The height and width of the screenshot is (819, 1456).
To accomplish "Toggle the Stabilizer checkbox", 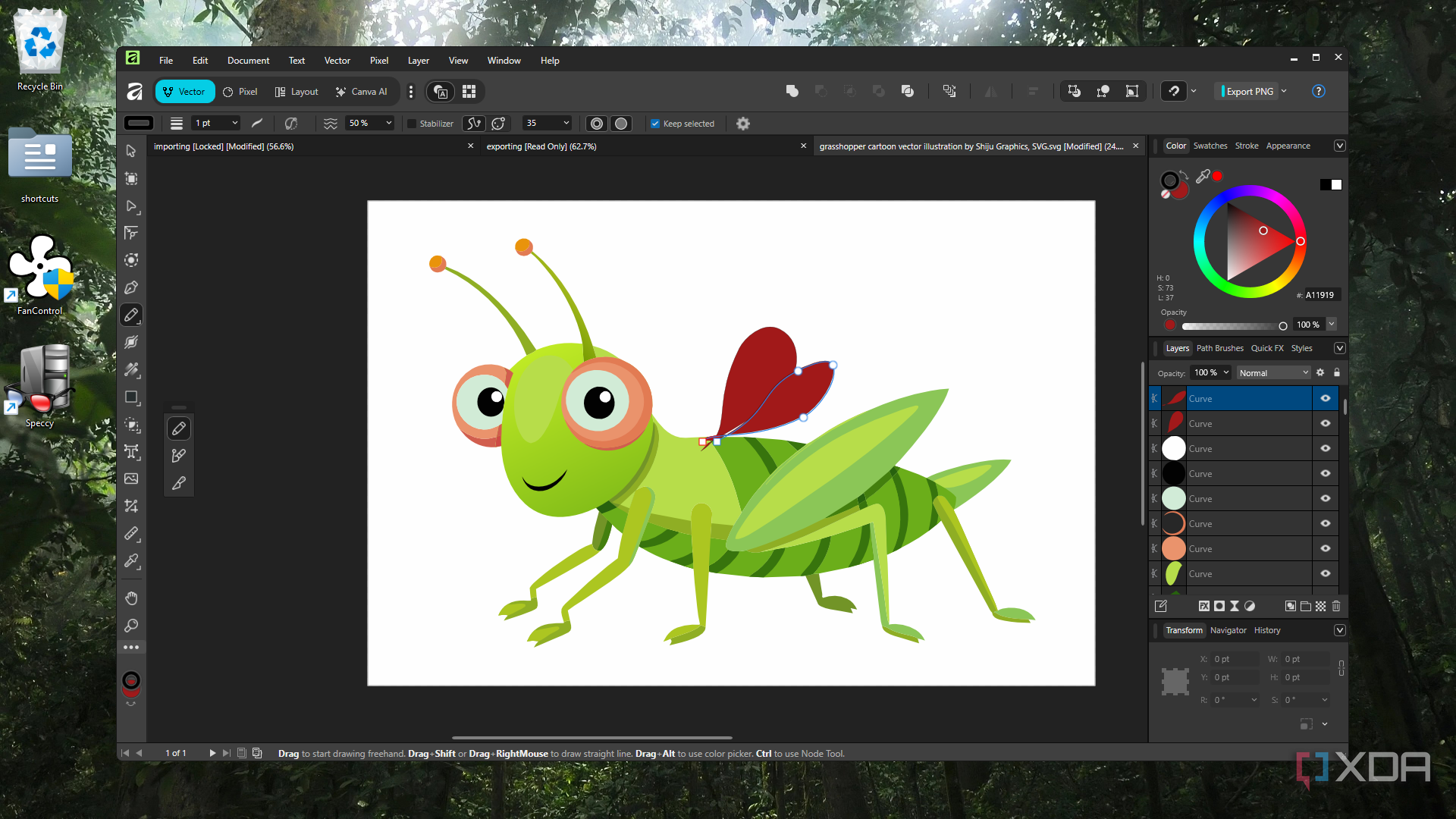I will pos(412,124).
